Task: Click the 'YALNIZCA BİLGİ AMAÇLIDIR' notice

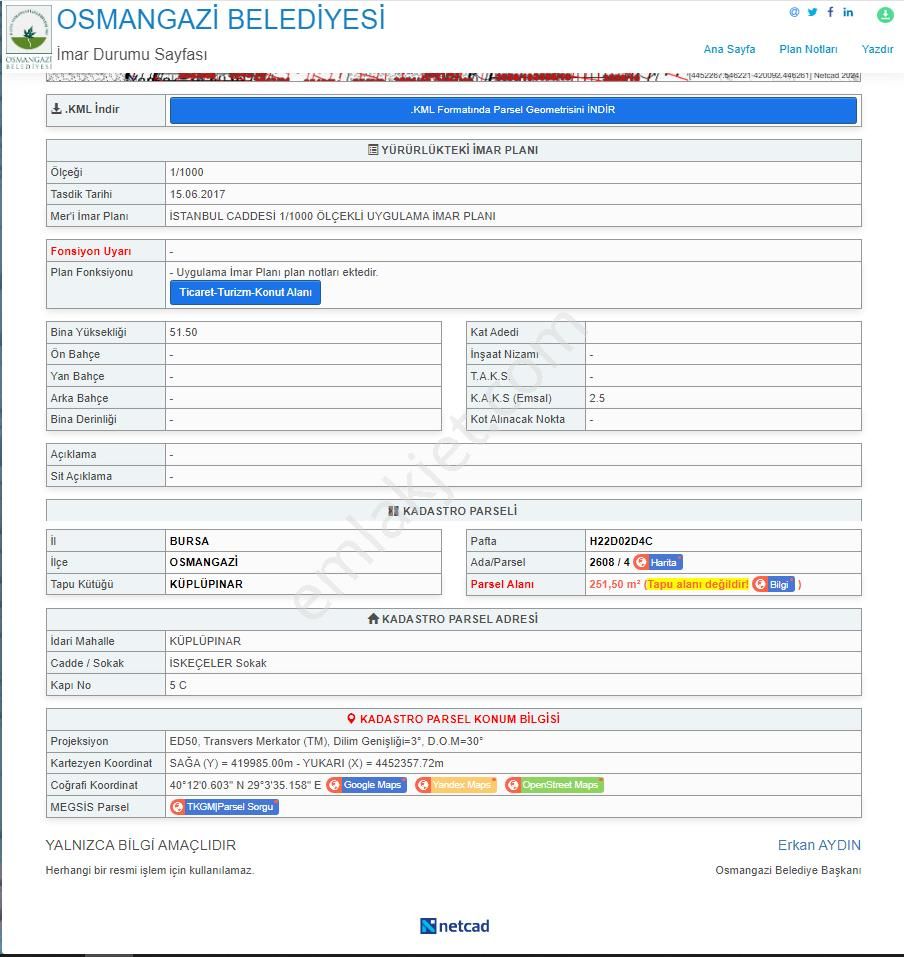Action: [141, 845]
